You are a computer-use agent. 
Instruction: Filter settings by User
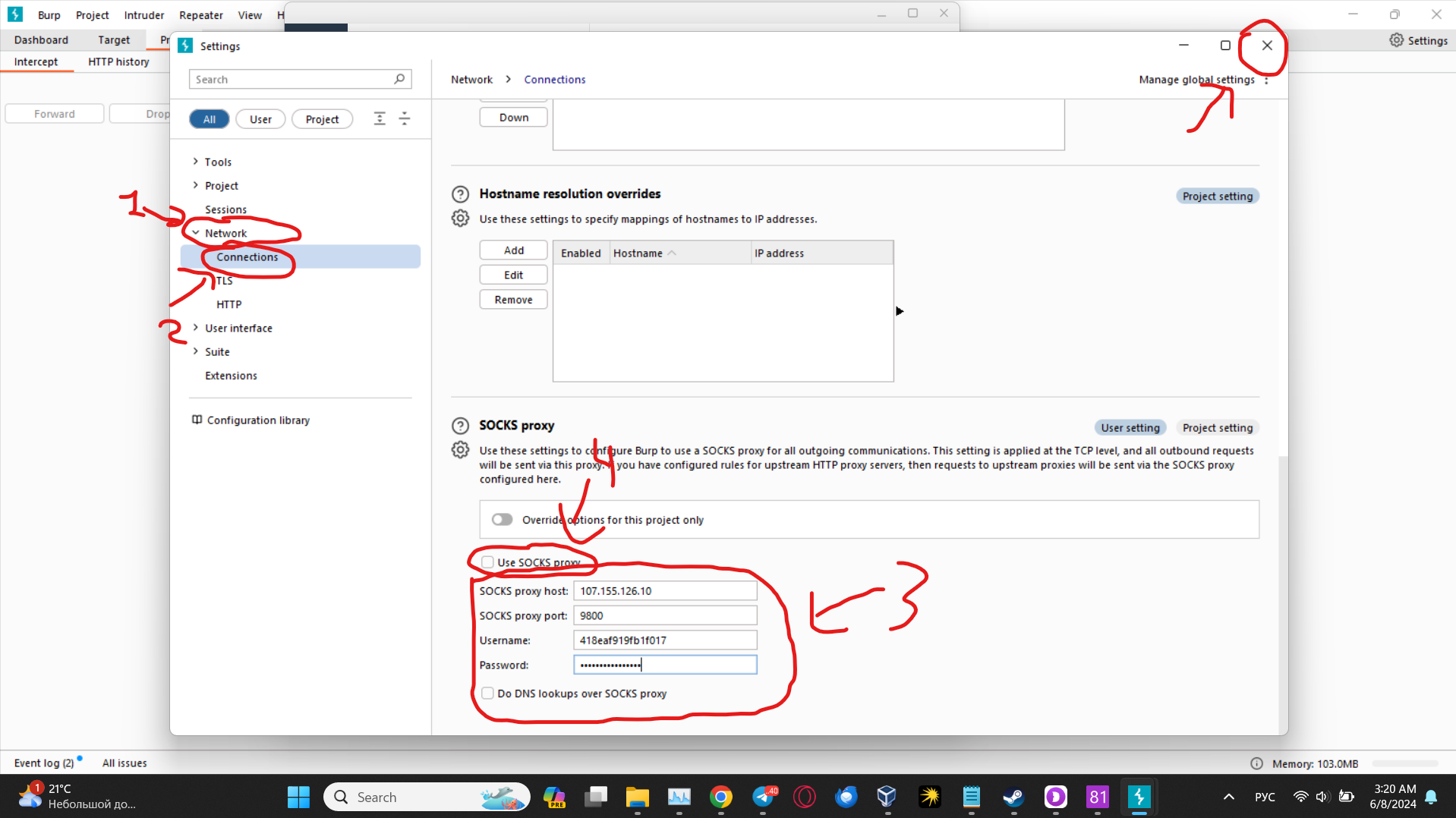tap(260, 119)
